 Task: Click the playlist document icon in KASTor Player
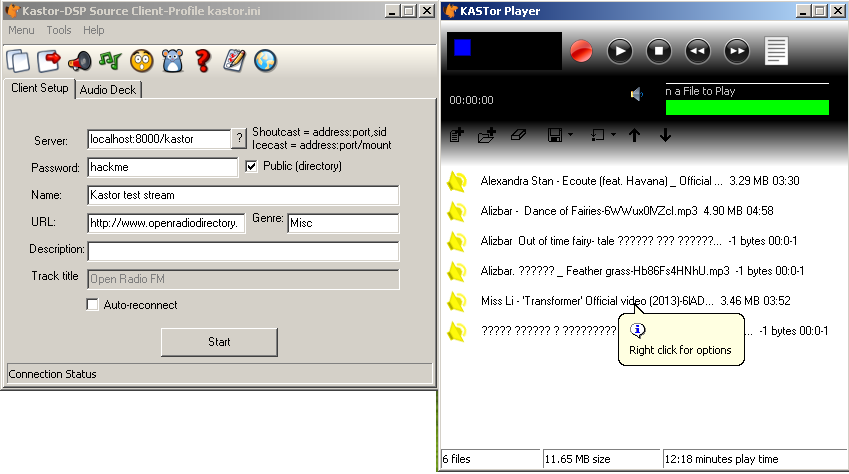pyautogui.click(x=776, y=51)
